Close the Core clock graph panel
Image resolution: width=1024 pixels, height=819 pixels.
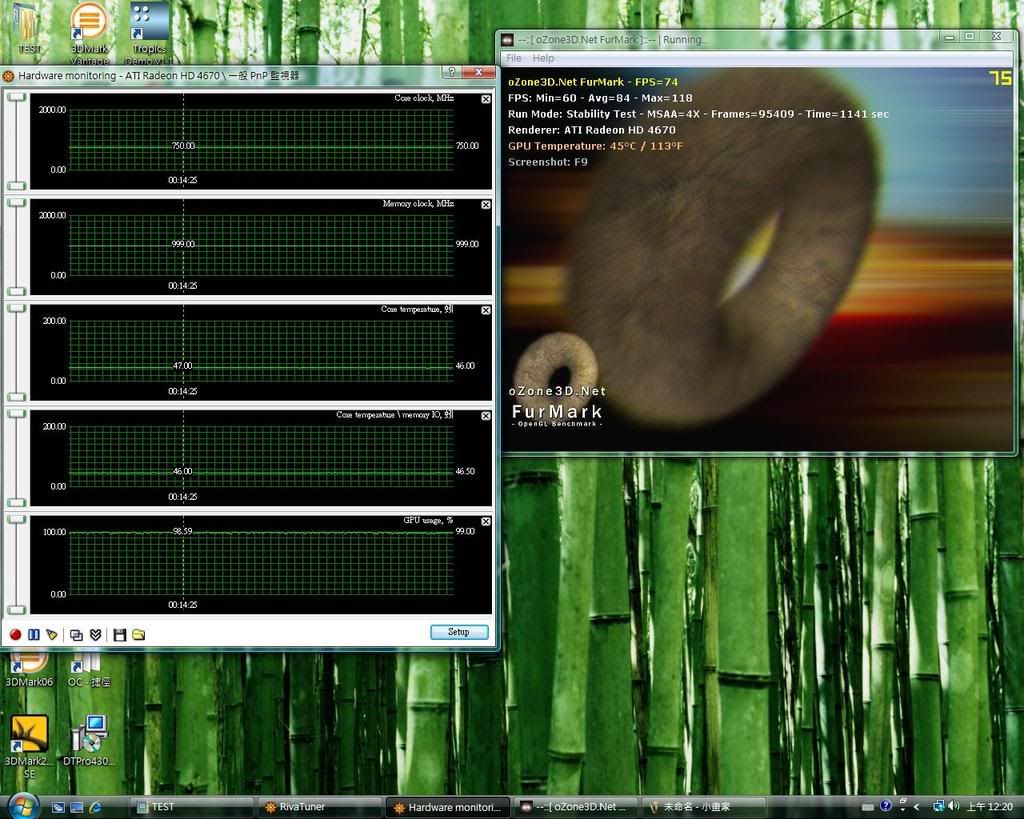click(x=486, y=99)
